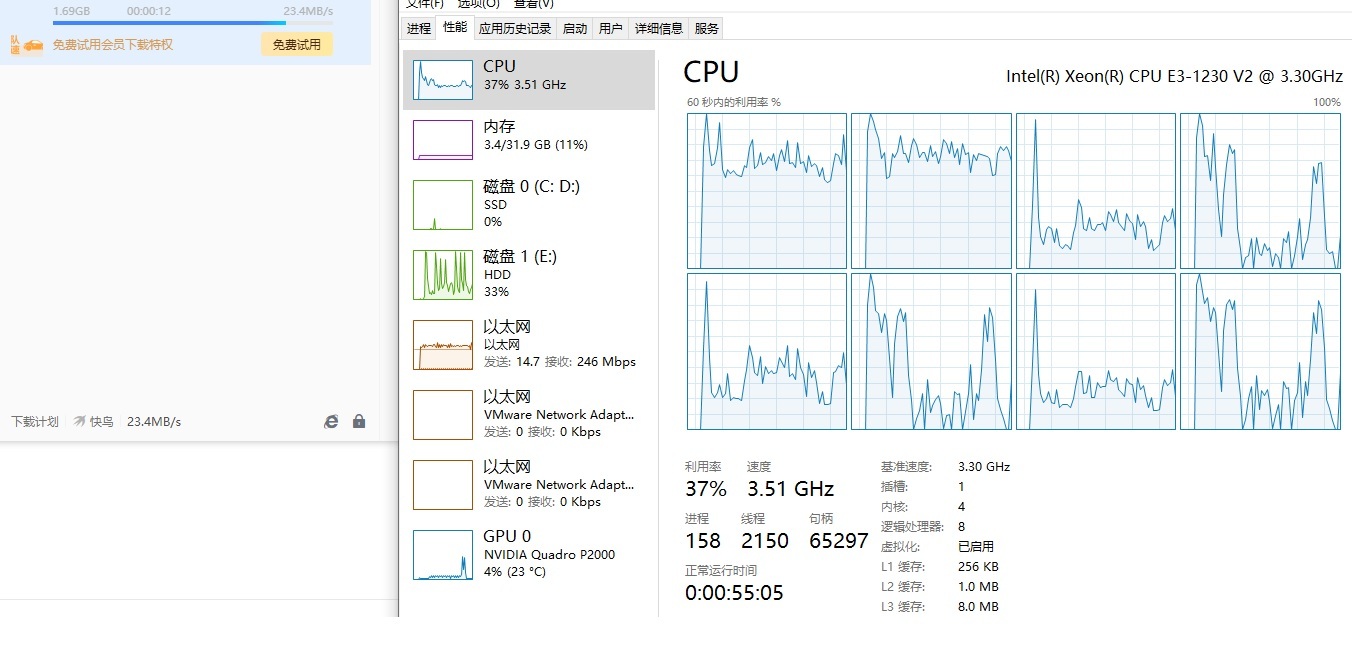
Task: Open the 内存 memory usage panel
Action: pyautogui.click(x=443, y=140)
